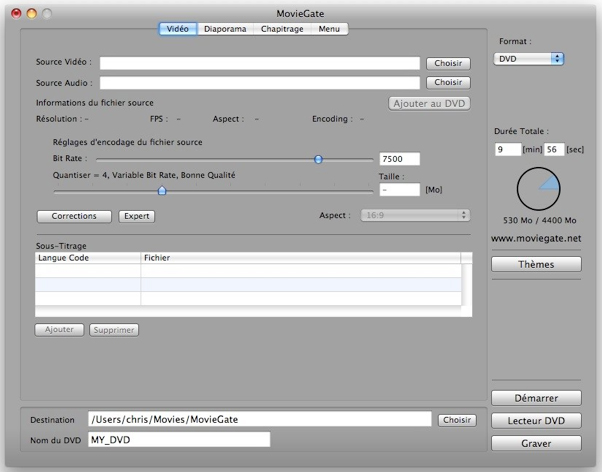Click the Ajouter au DVD button

[x=429, y=103]
